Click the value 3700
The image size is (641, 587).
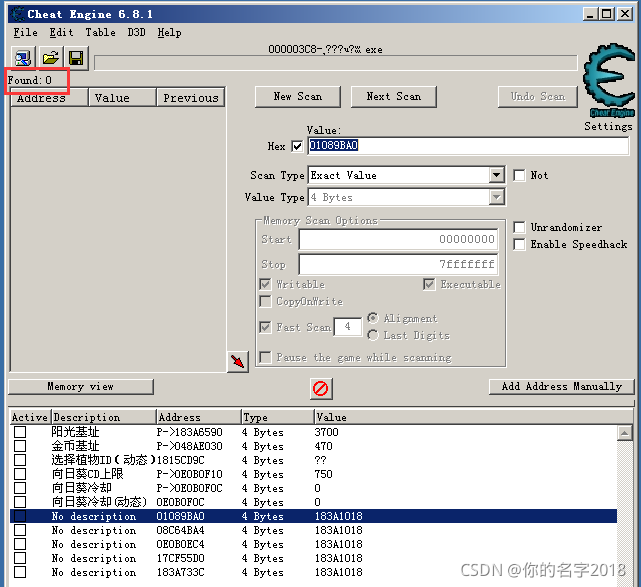[x=326, y=432]
